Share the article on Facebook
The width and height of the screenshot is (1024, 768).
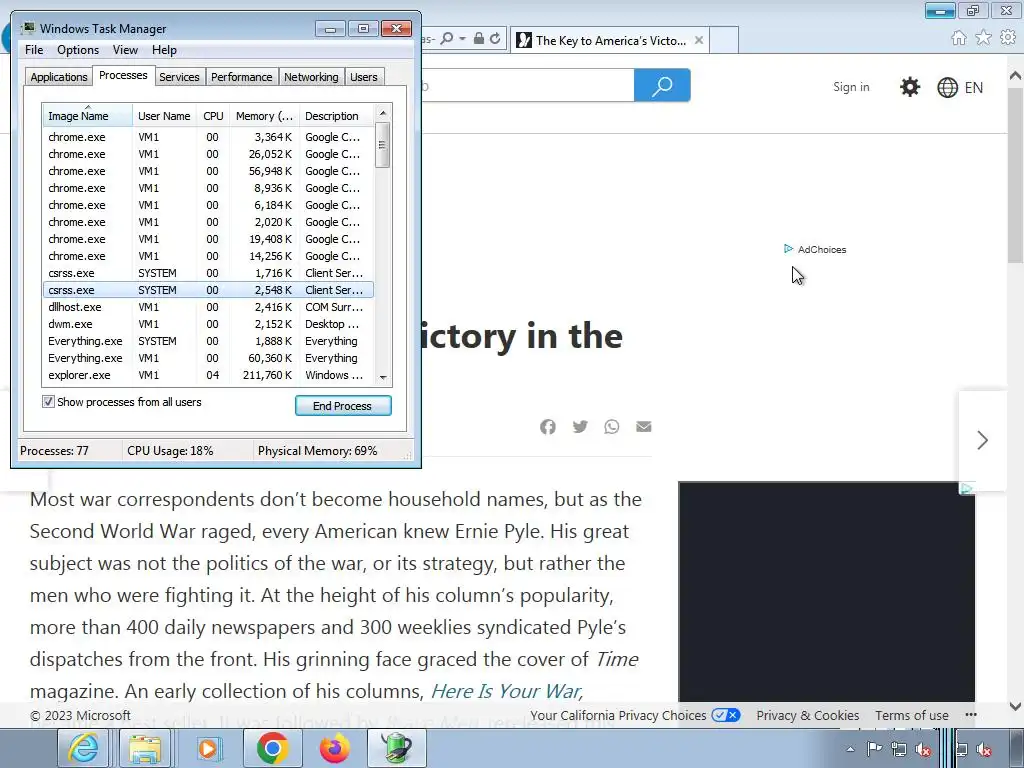click(548, 426)
